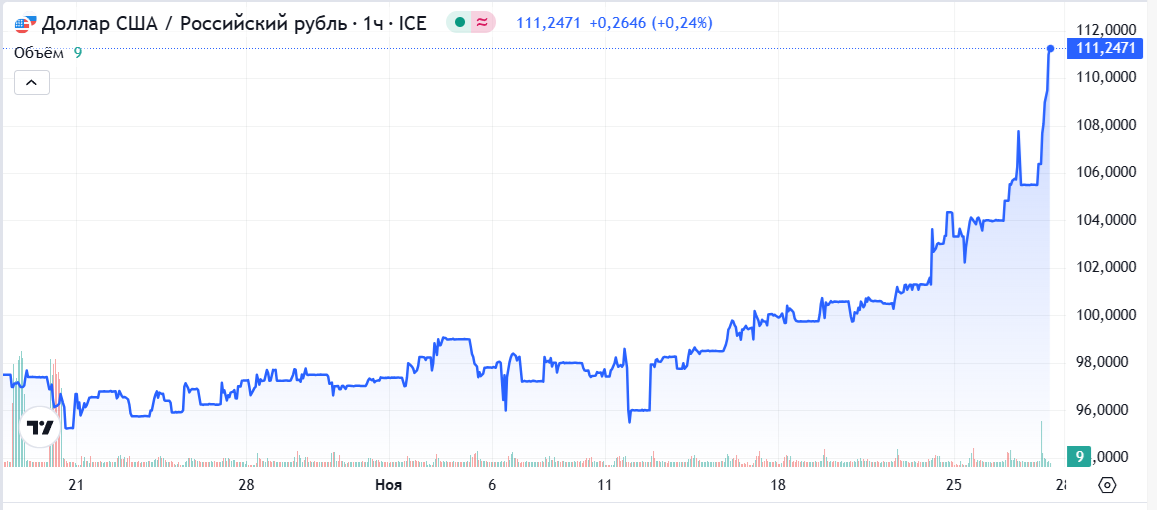1157x510 pixels.
Task: Click the green market status dot
Action: pos(459,22)
